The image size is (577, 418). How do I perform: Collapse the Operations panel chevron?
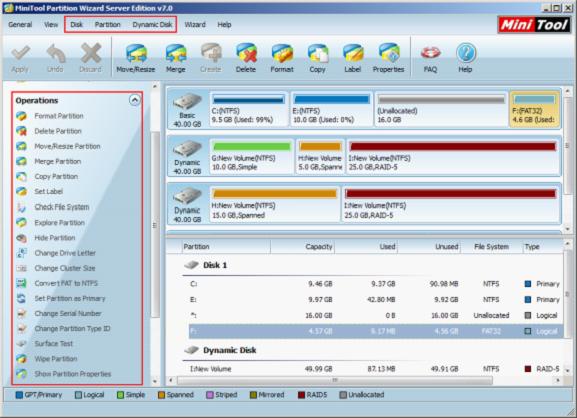pyautogui.click(x=135, y=100)
